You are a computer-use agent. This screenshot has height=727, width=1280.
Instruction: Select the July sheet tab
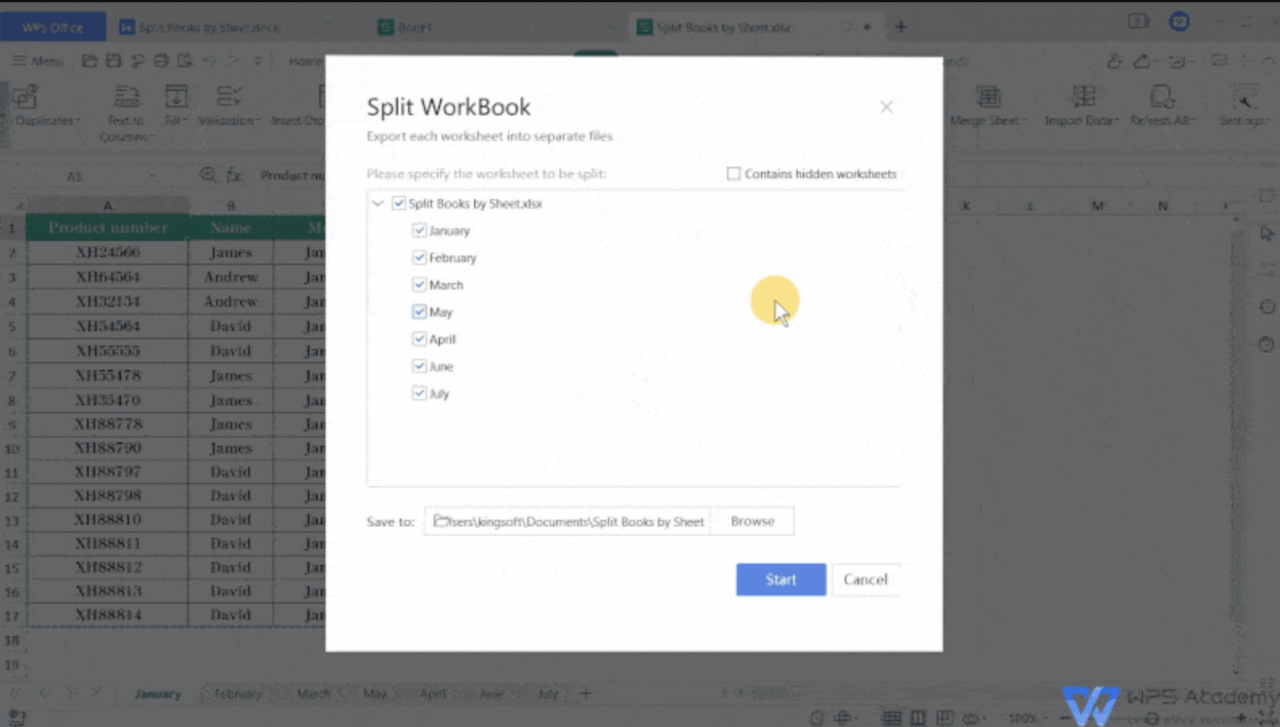(548, 693)
